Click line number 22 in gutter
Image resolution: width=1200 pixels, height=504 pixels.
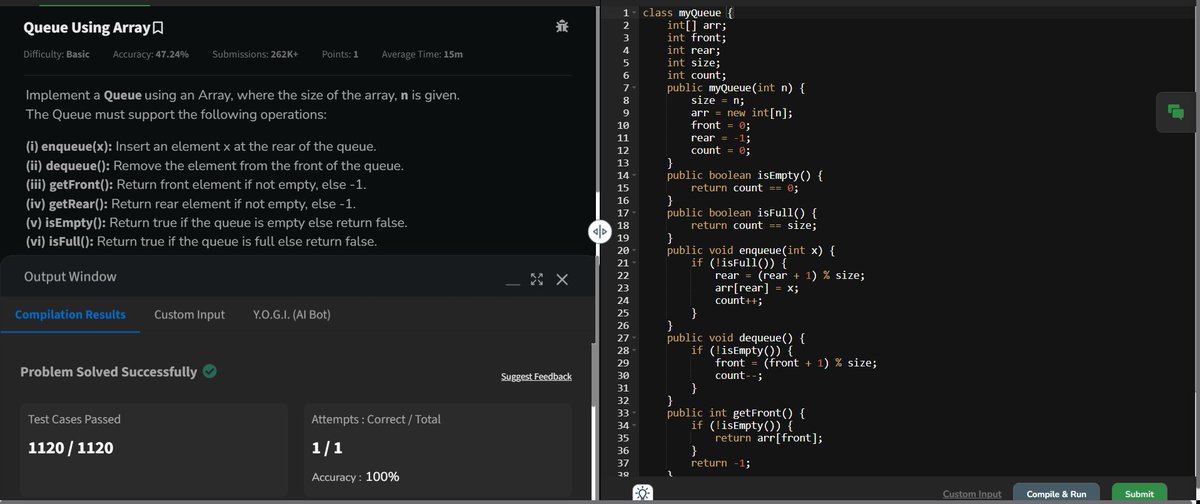coord(622,275)
